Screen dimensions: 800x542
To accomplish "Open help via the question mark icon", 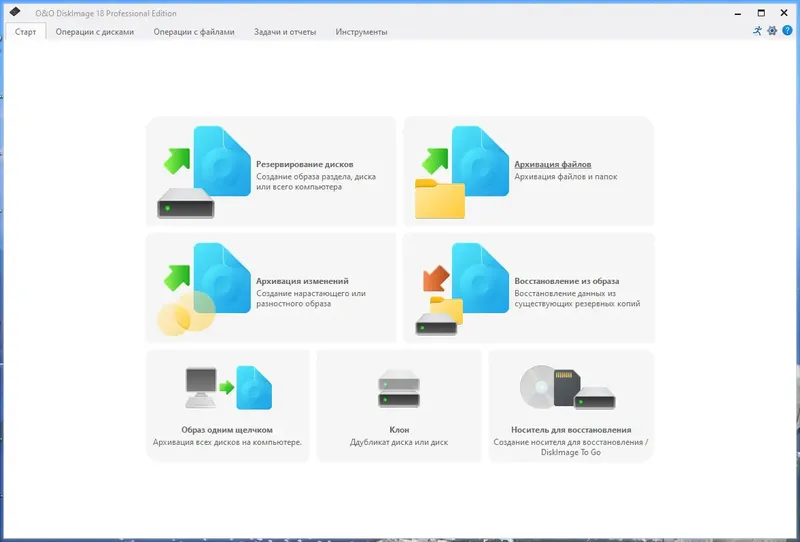I will point(787,31).
